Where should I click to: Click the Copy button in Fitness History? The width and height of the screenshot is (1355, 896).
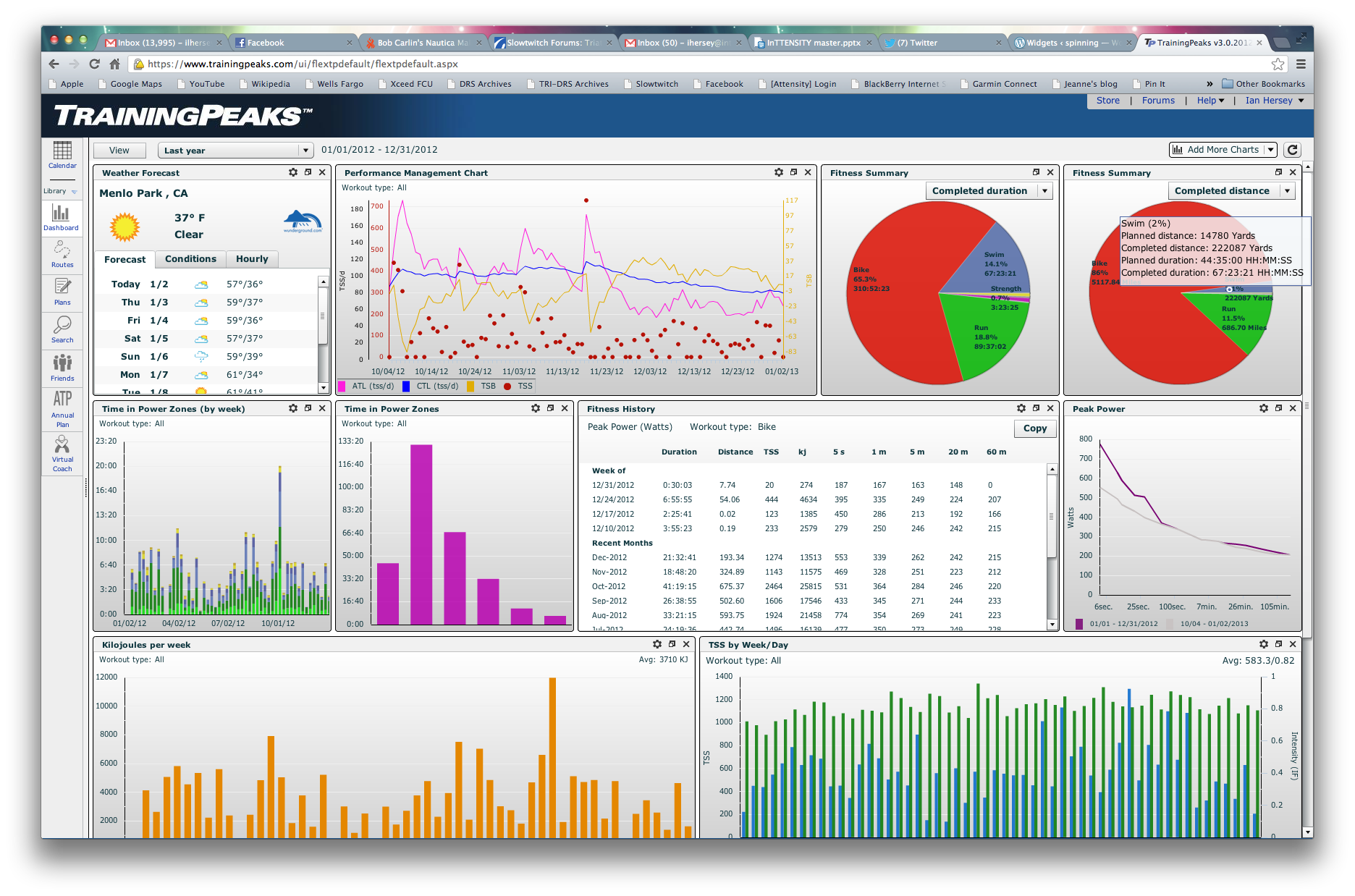coord(1034,428)
